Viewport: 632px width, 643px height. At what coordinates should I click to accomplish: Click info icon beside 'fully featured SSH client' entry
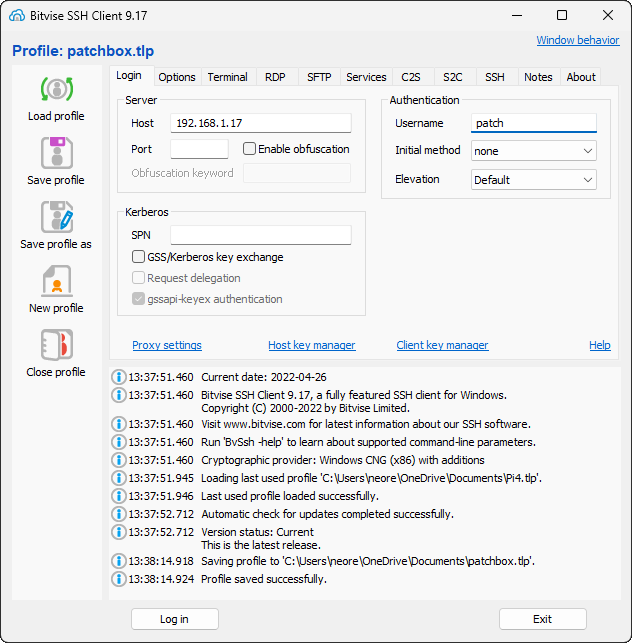tap(119, 395)
